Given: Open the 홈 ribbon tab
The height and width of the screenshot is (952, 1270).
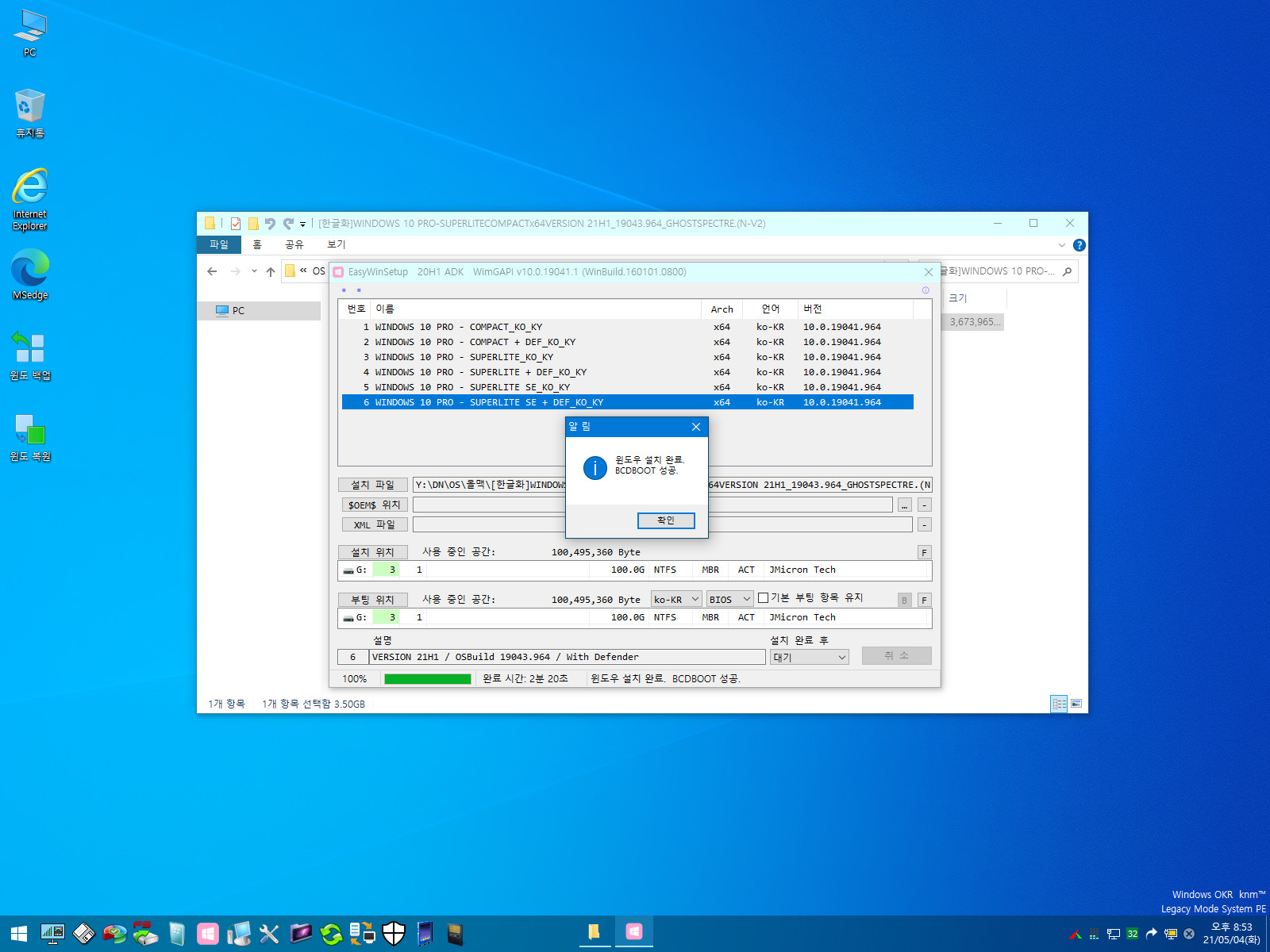Looking at the screenshot, I should (x=257, y=244).
